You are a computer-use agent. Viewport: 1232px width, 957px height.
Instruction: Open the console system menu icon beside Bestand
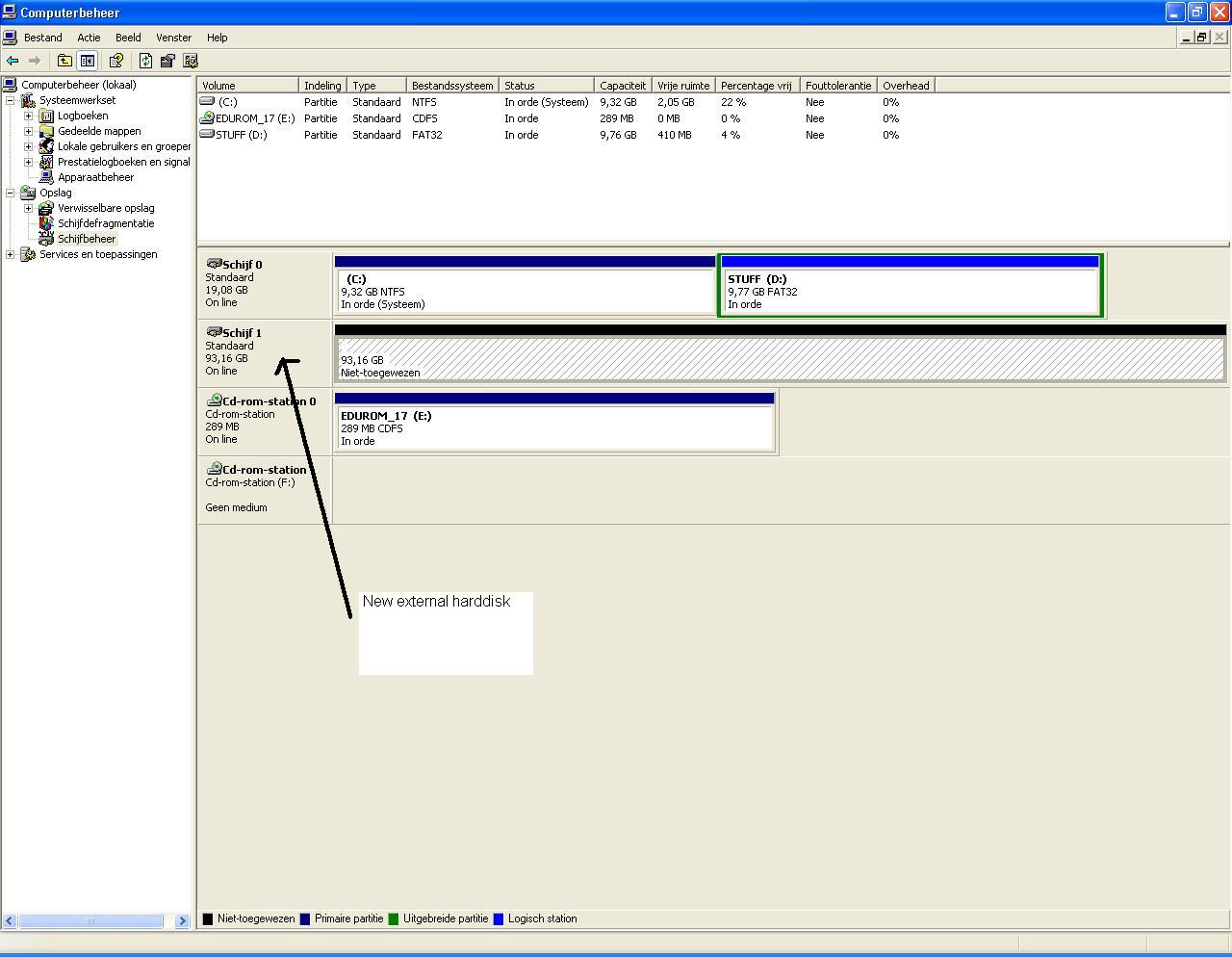(x=10, y=38)
